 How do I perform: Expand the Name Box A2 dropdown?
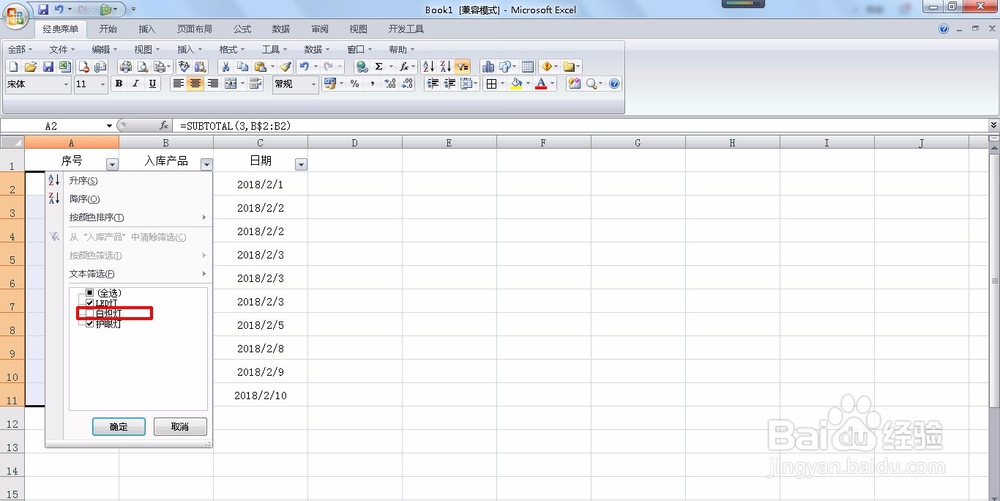(x=110, y=126)
